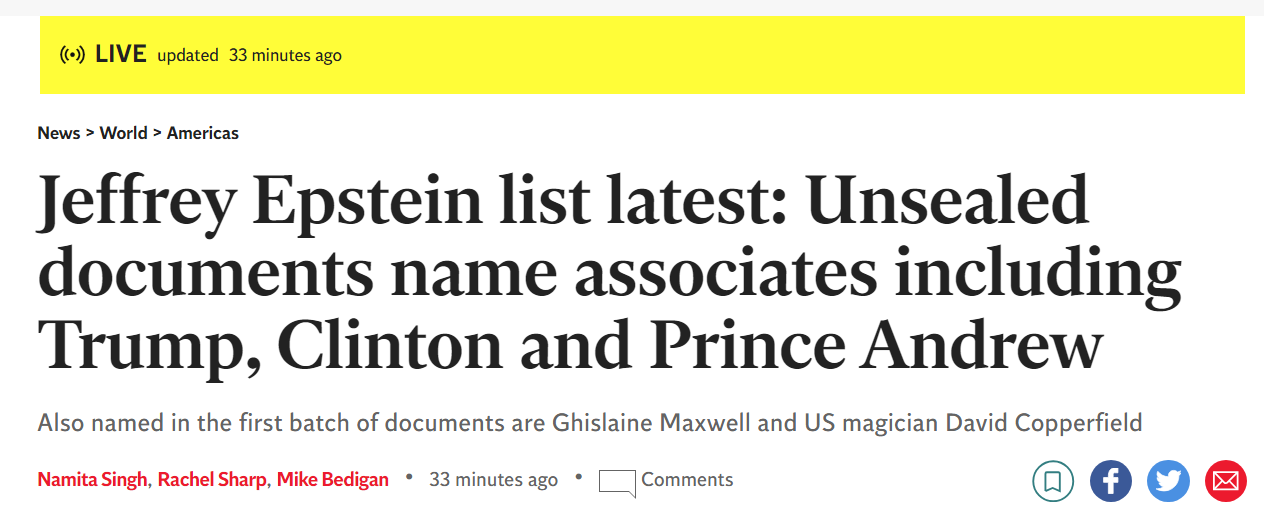Go to the News breadcrumb section
This screenshot has width=1264, height=518.
tap(59, 133)
